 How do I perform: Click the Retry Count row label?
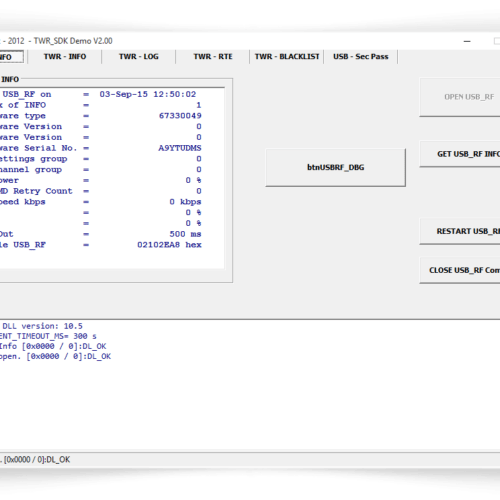[36, 191]
